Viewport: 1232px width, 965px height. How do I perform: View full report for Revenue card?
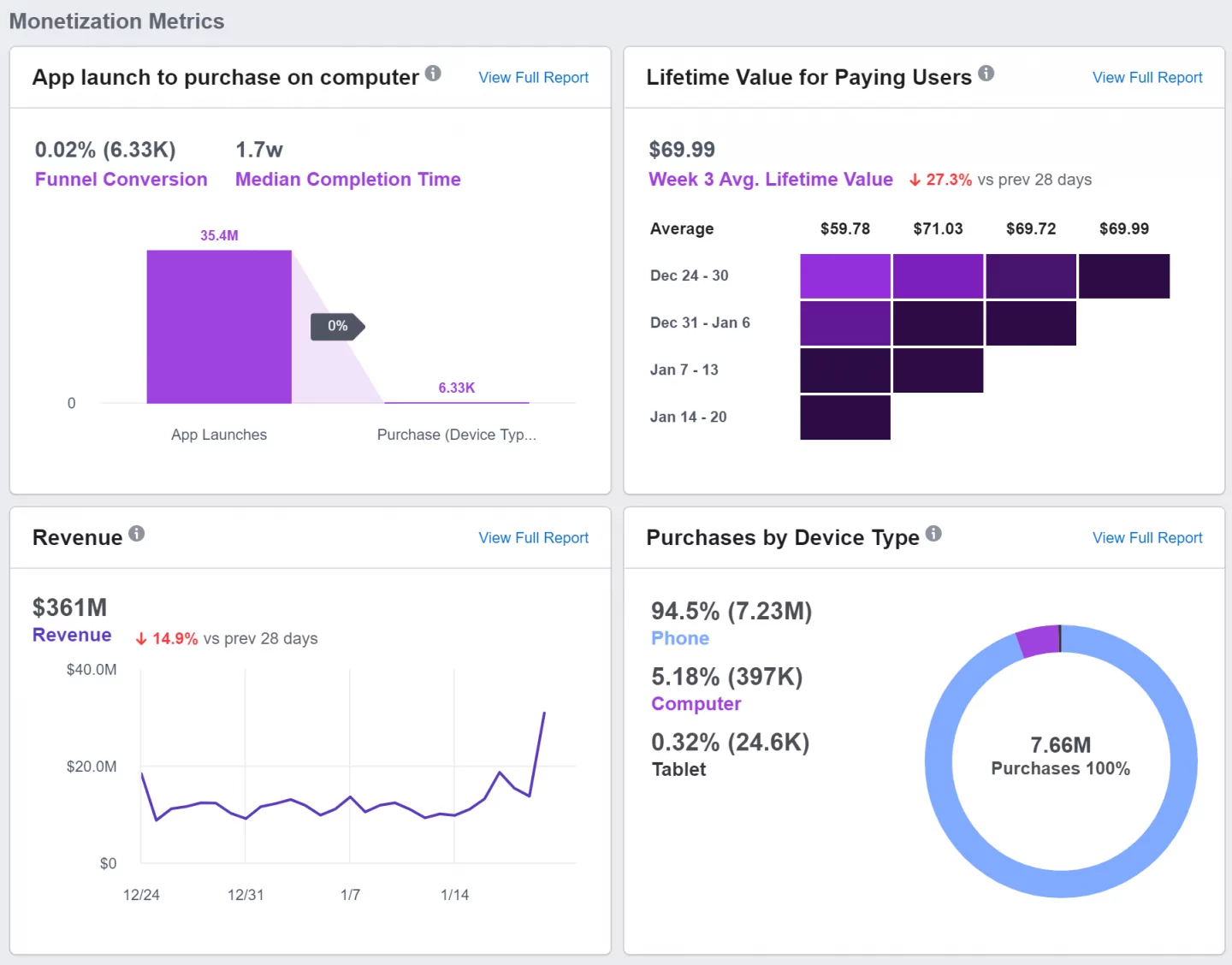(x=533, y=538)
